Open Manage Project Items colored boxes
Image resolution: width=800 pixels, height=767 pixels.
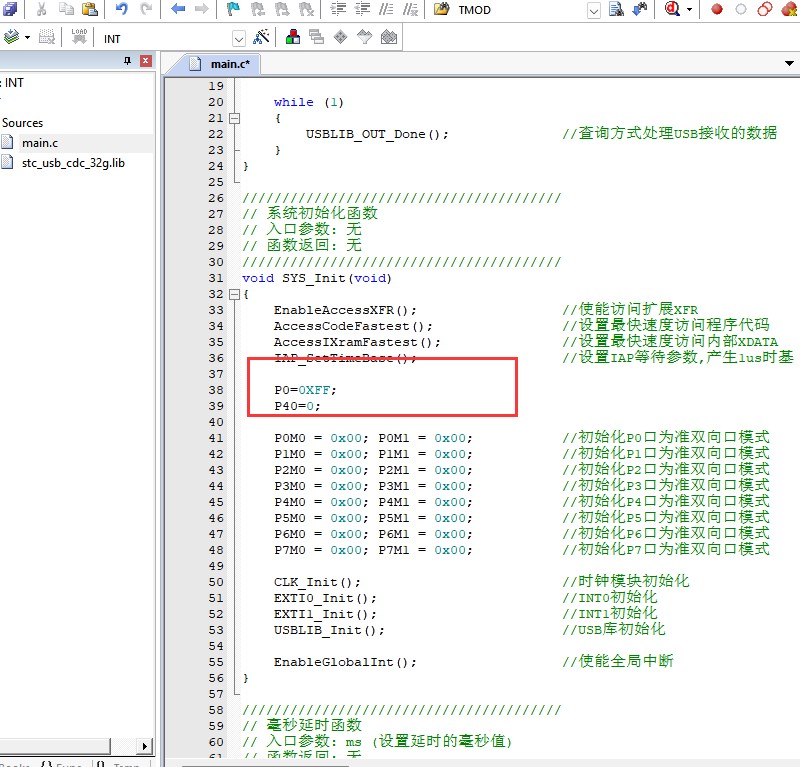click(293, 37)
